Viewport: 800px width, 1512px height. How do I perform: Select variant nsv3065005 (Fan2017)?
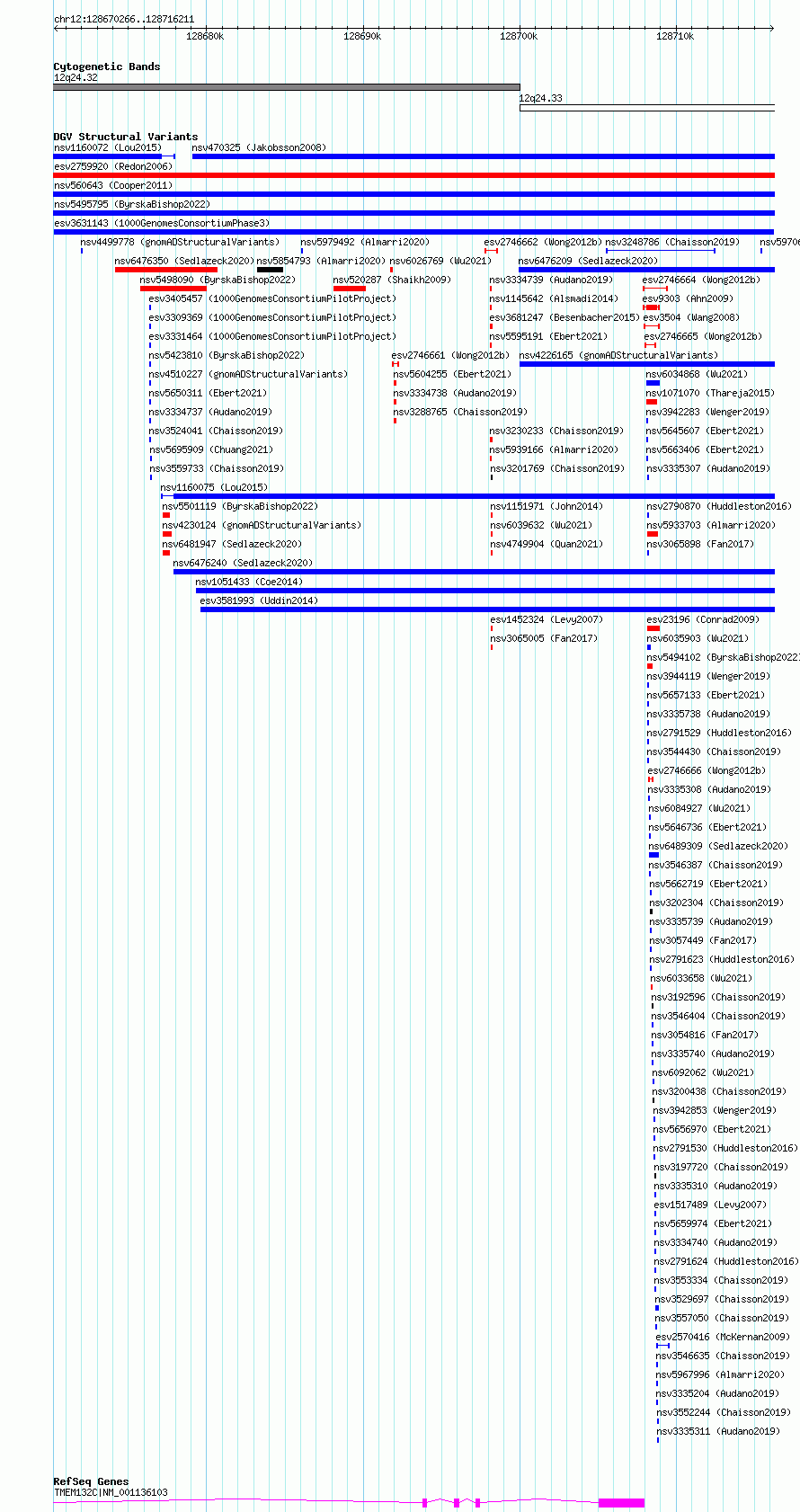tap(544, 638)
